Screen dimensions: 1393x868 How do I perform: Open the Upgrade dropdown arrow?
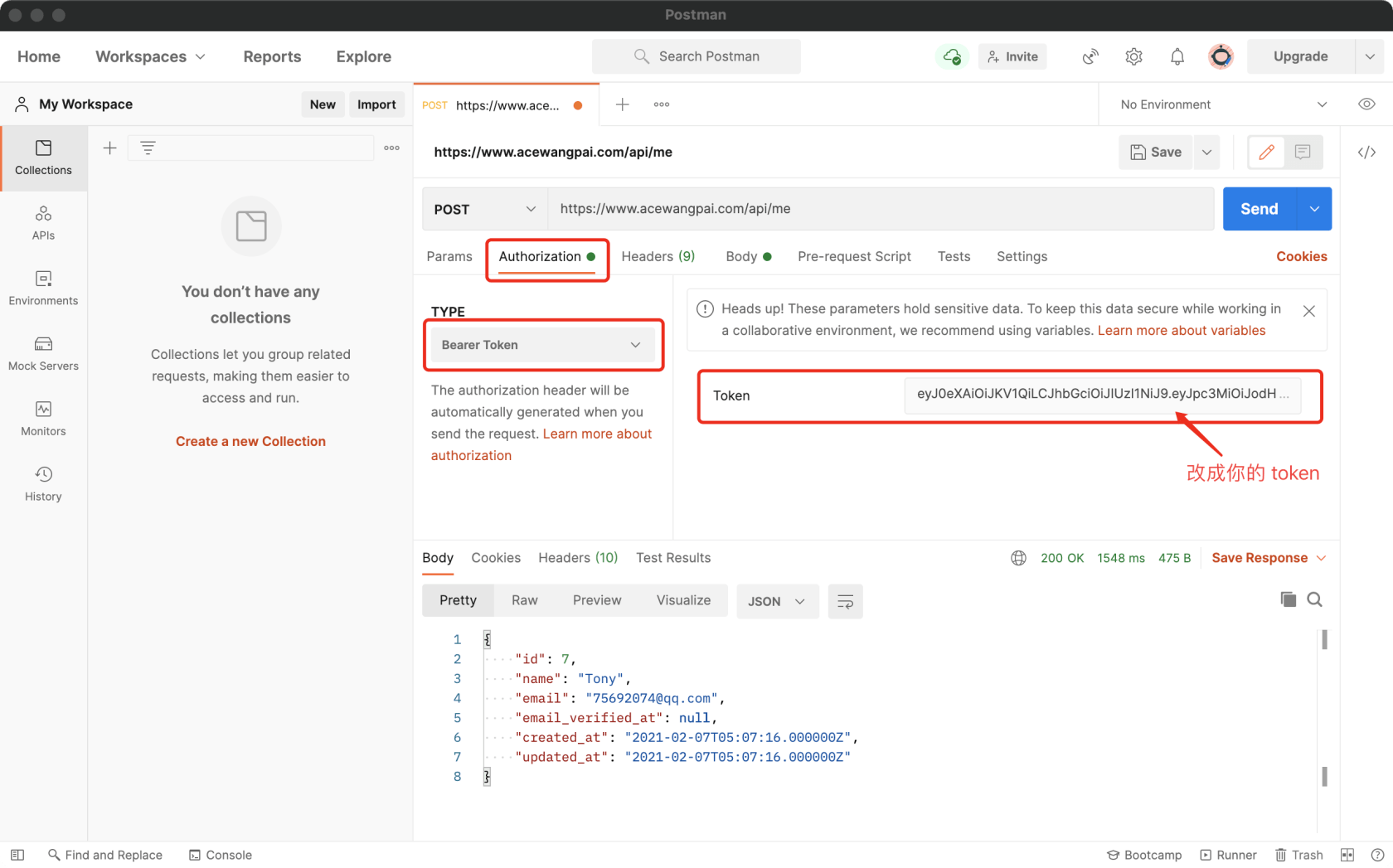tap(1370, 56)
